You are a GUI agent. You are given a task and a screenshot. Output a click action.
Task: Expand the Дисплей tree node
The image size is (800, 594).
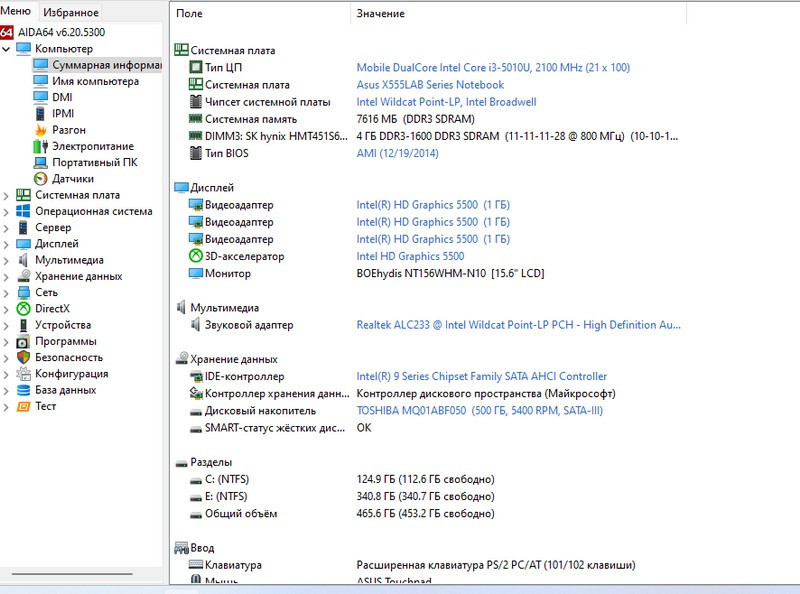(x=6, y=244)
